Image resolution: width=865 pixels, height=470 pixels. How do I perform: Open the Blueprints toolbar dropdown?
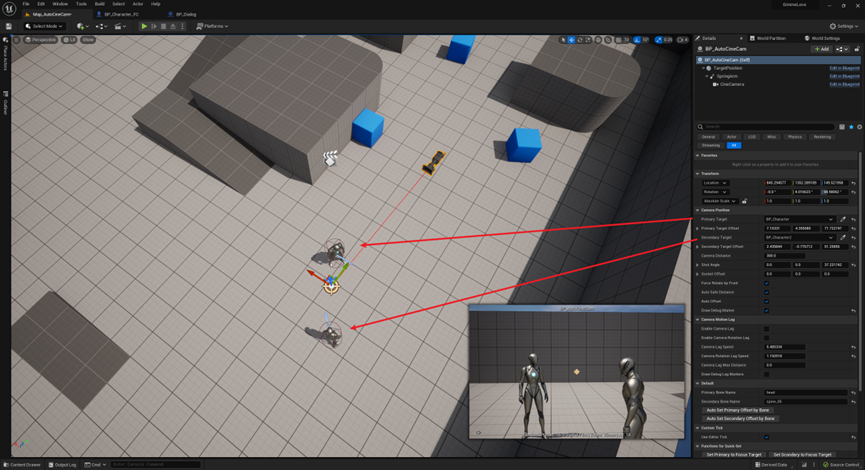[101, 26]
